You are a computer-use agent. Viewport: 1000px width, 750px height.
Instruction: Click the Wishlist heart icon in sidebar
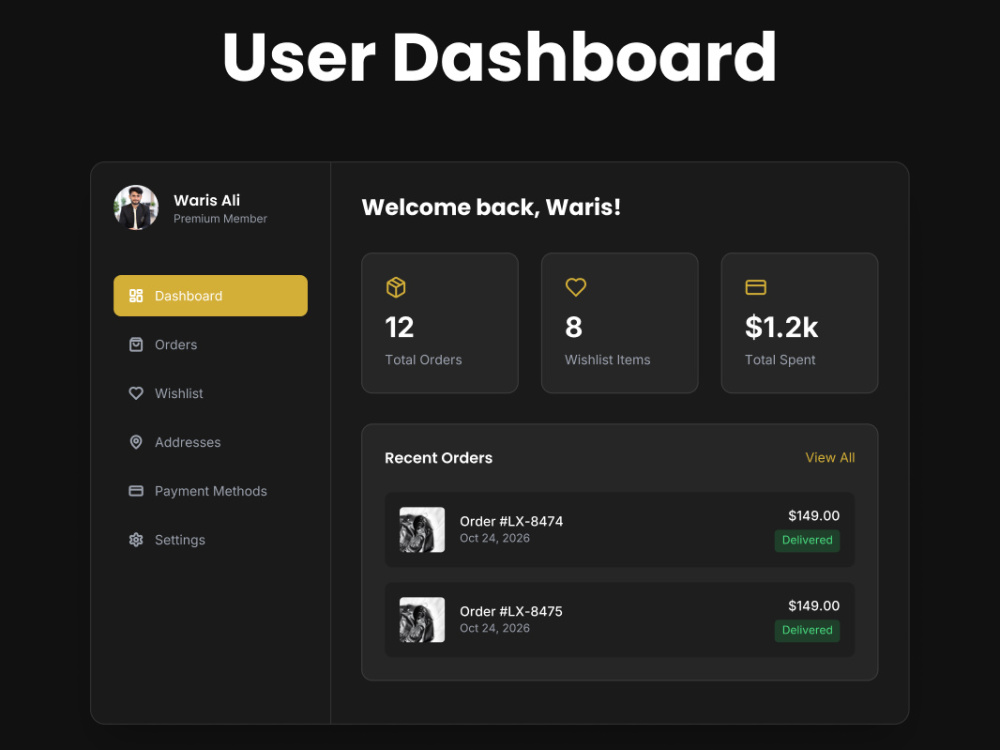click(136, 393)
